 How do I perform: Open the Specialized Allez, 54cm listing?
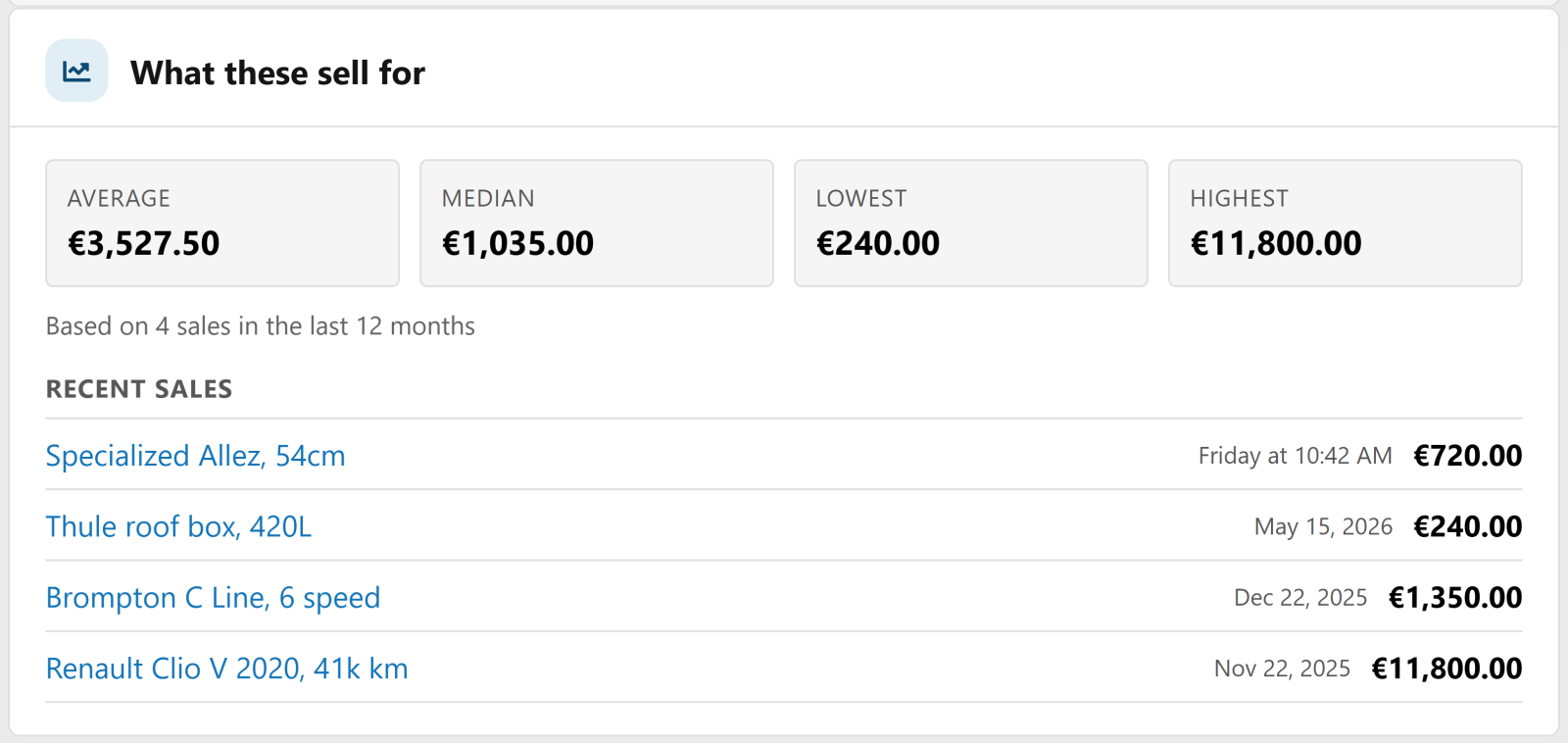[195, 456]
